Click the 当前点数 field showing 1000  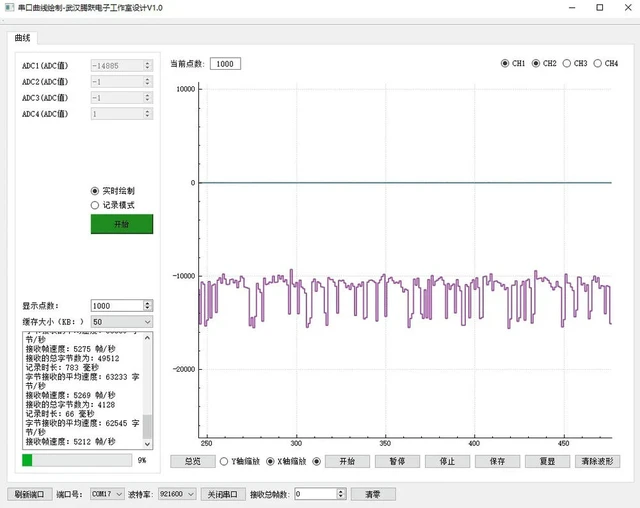pyautogui.click(x=225, y=64)
